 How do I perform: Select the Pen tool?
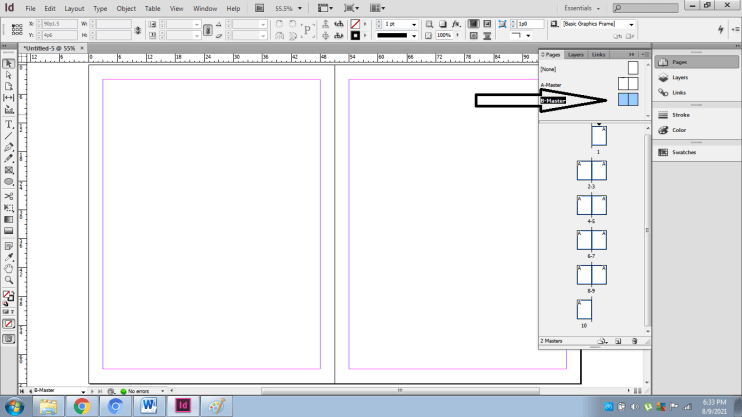pyautogui.click(x=9, y=147)
